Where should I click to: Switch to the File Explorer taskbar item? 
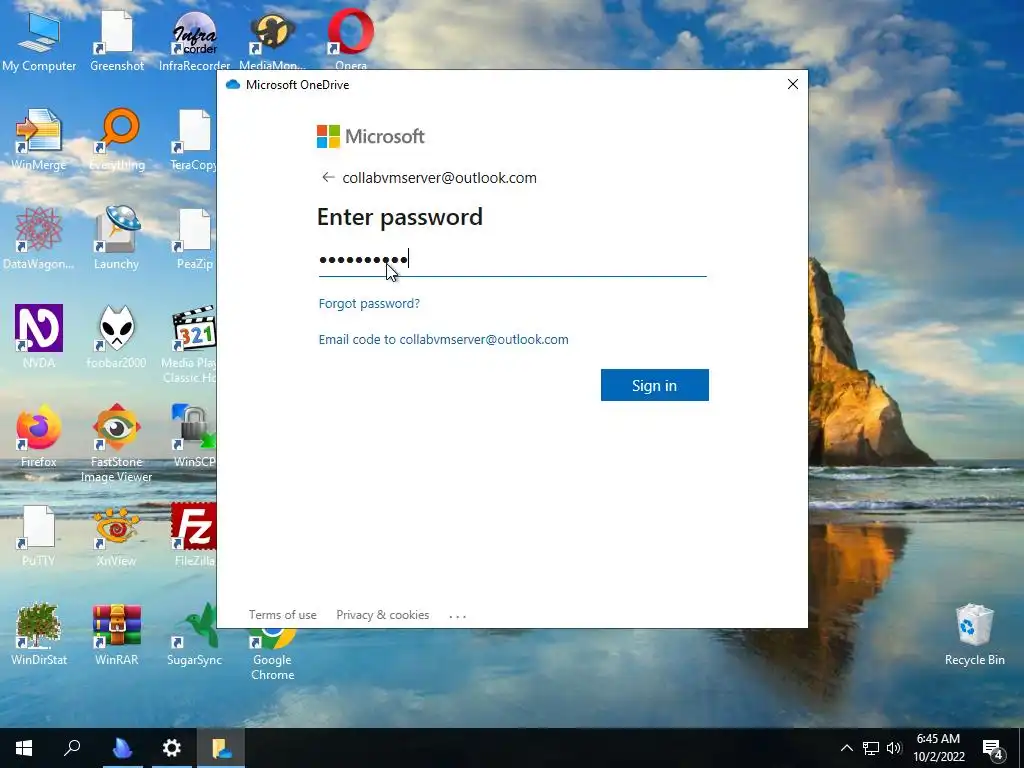[x=221, y=748]
